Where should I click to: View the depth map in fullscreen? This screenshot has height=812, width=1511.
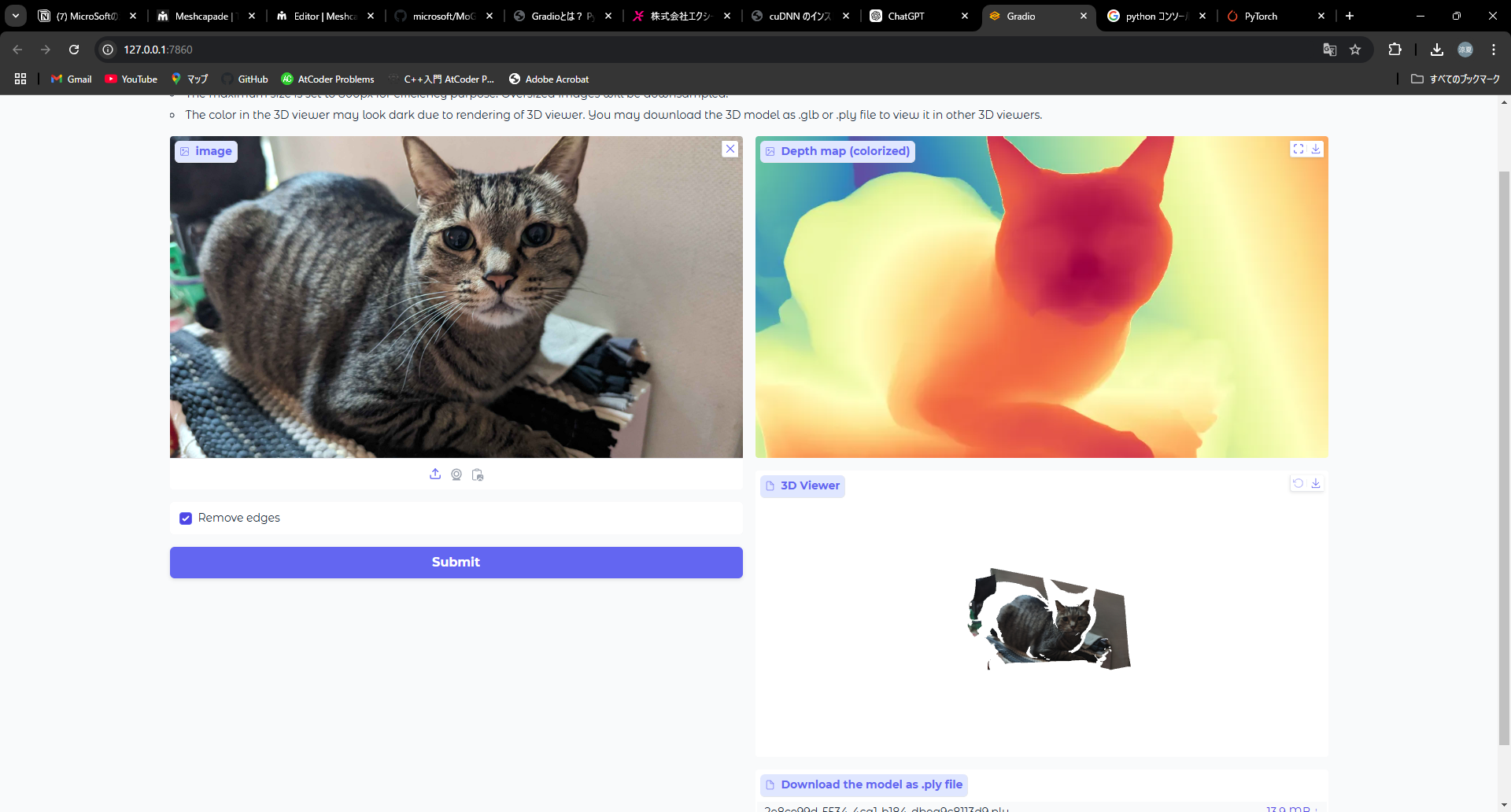(x=1299, y=149)
